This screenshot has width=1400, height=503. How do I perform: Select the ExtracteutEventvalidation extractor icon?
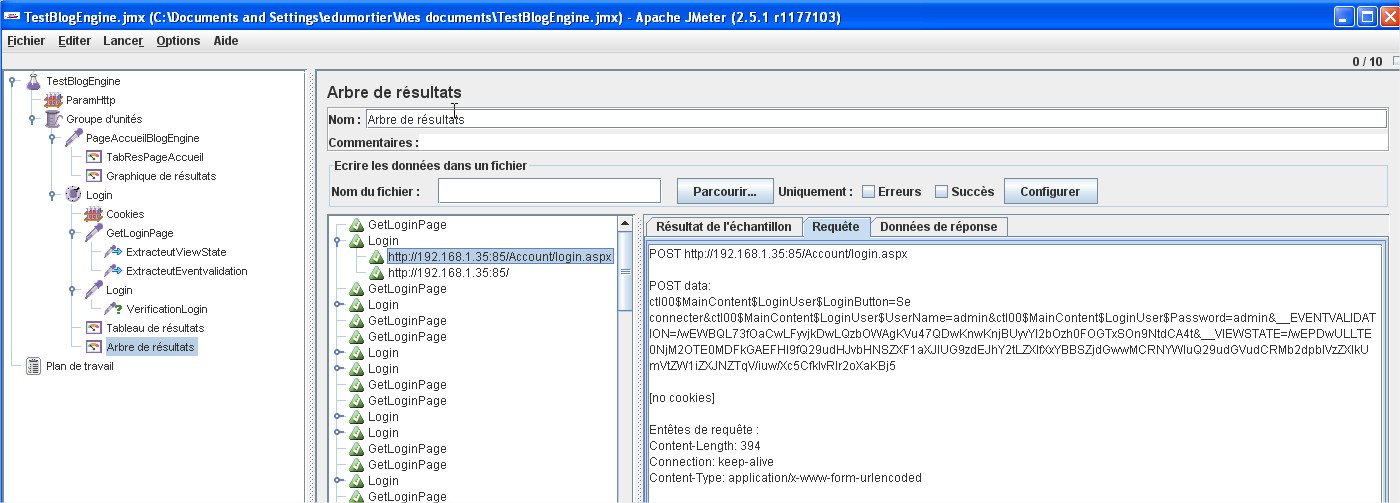point(113,271)
